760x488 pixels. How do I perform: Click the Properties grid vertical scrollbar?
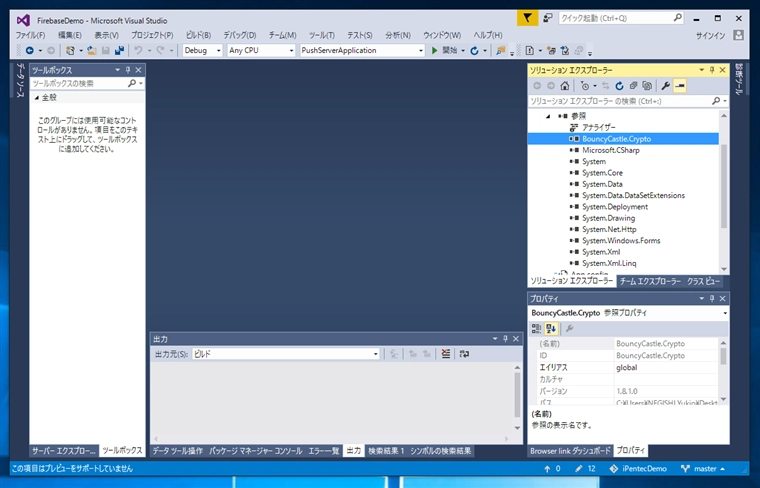724,371
